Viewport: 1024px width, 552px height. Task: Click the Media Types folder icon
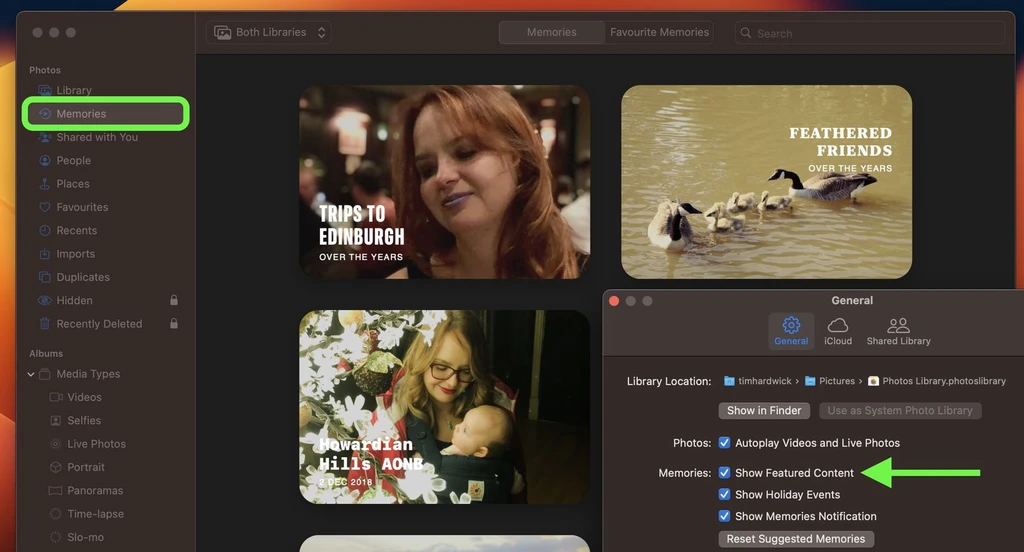coord(44,374)
